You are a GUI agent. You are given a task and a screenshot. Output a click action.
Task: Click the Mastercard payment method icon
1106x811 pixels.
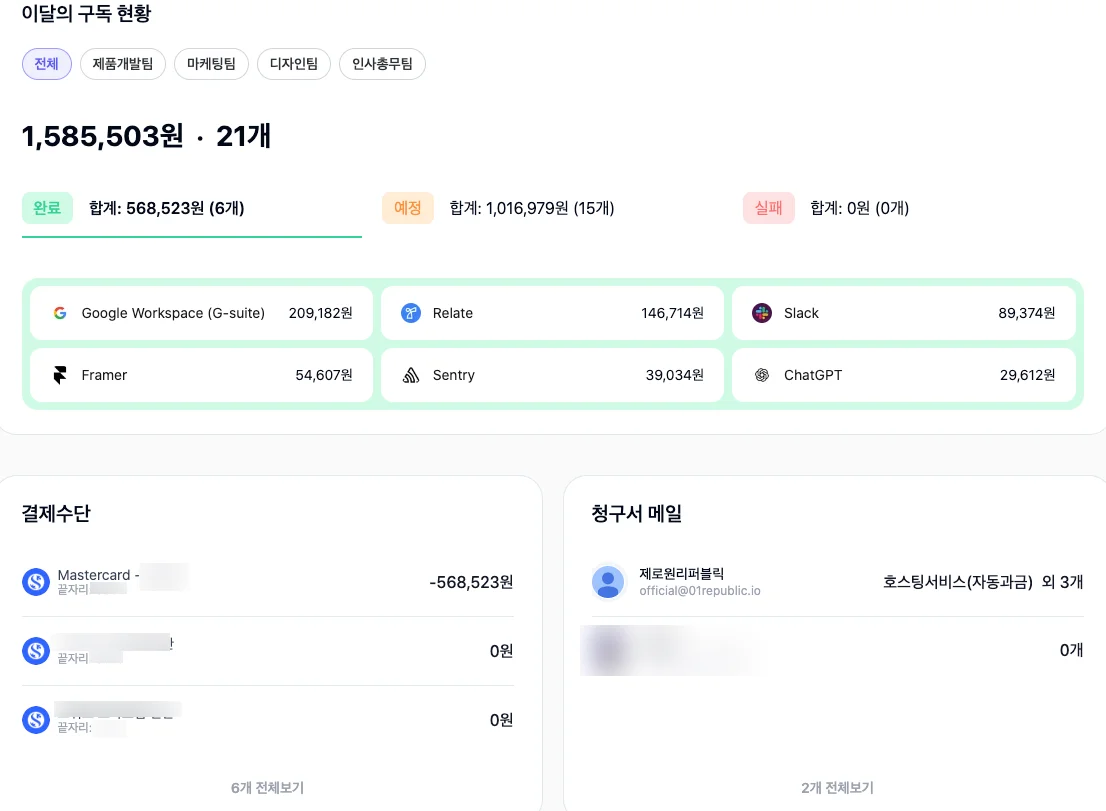(36, 581)
